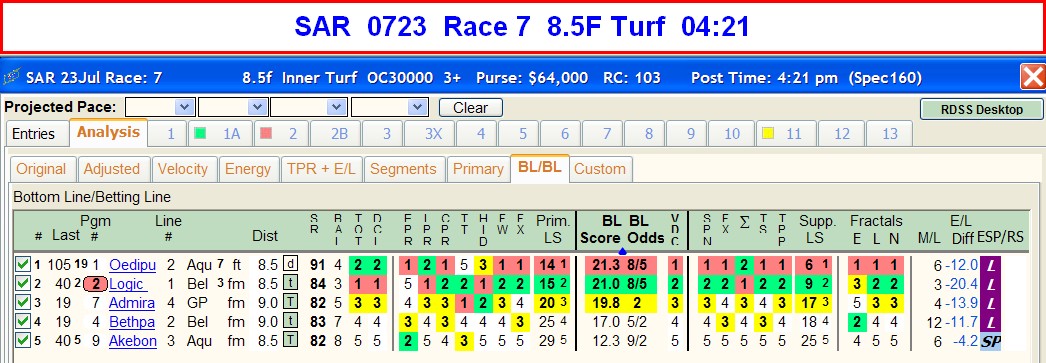
Task: Open horse tab 13
Action: click(889, 134)
